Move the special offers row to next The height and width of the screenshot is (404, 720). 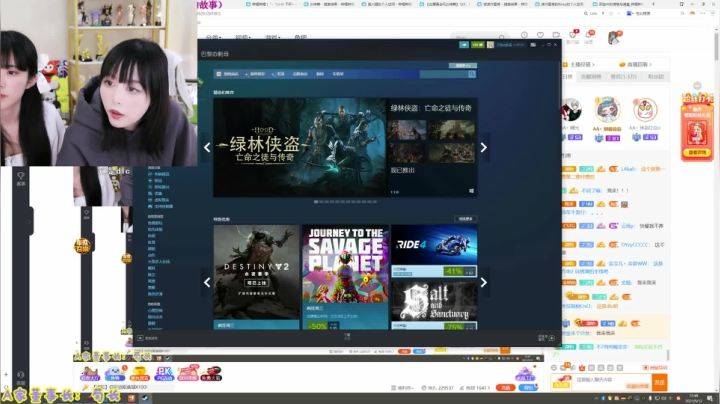pos(484,282)
